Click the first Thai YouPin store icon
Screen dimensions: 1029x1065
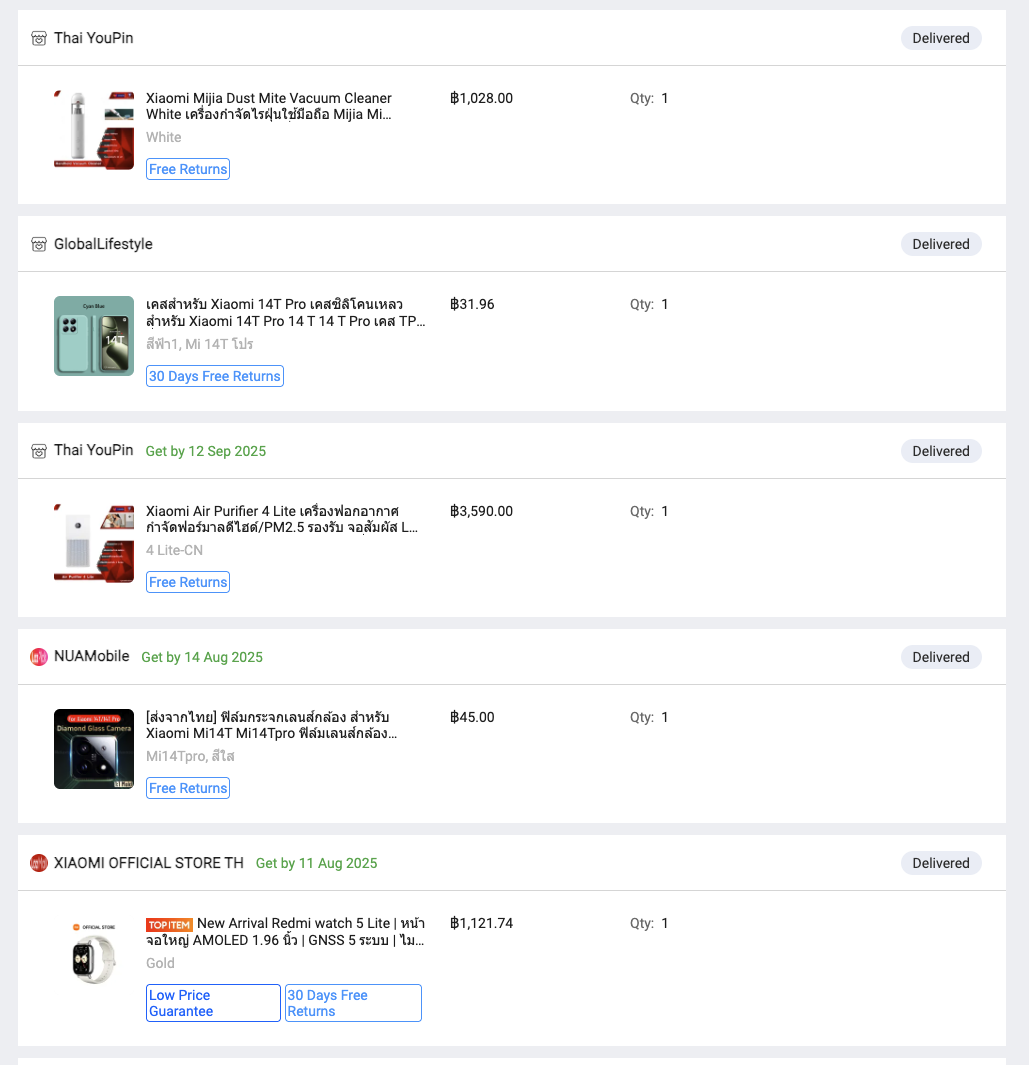point(39,39)
